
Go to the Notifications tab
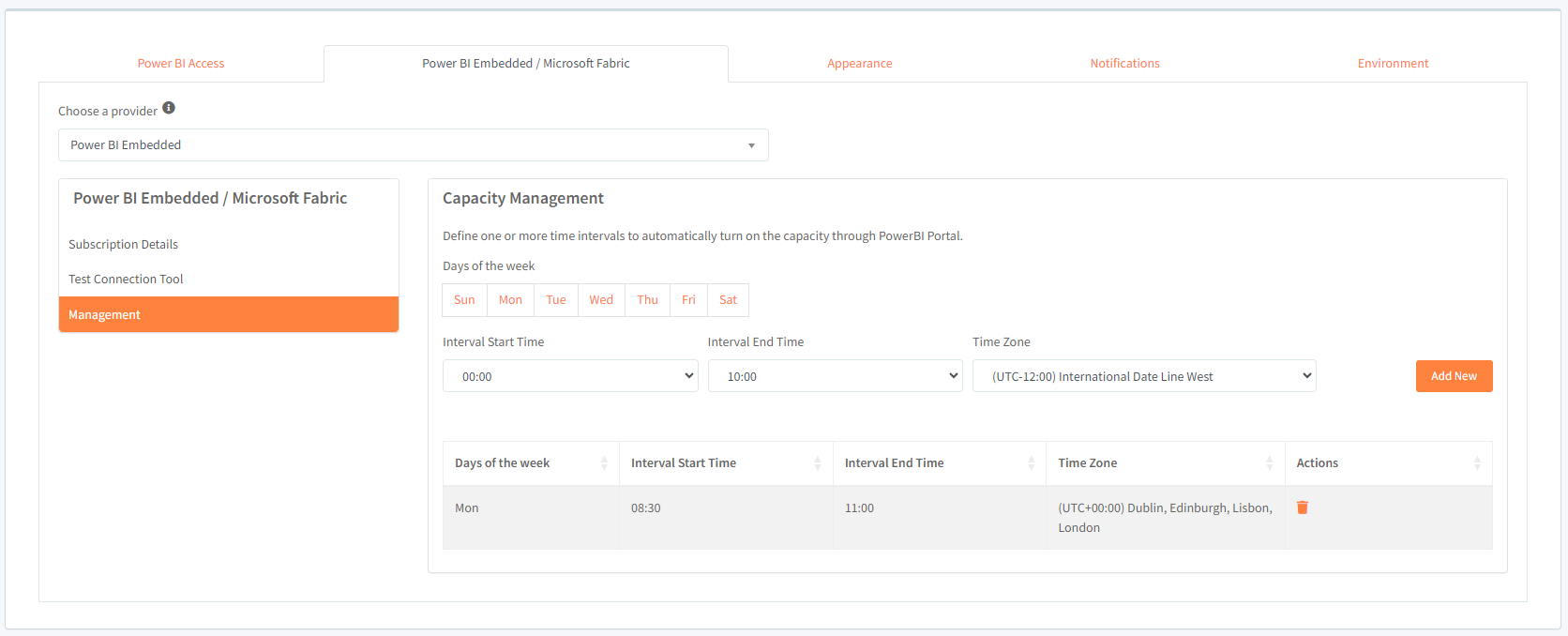click(1125, 64)
